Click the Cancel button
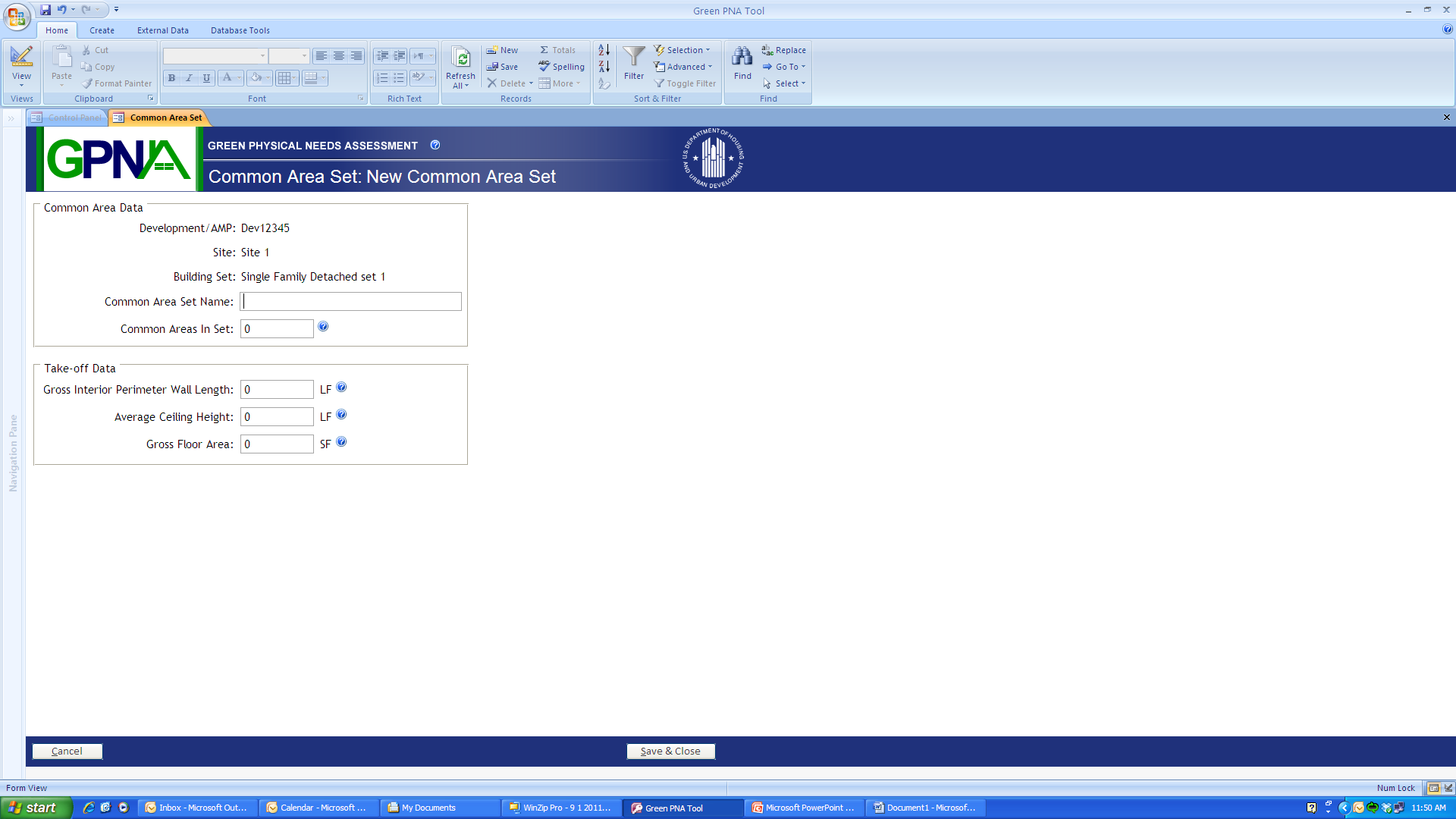Viewport: 1456px width, 819px height. (x=67, y=751)
